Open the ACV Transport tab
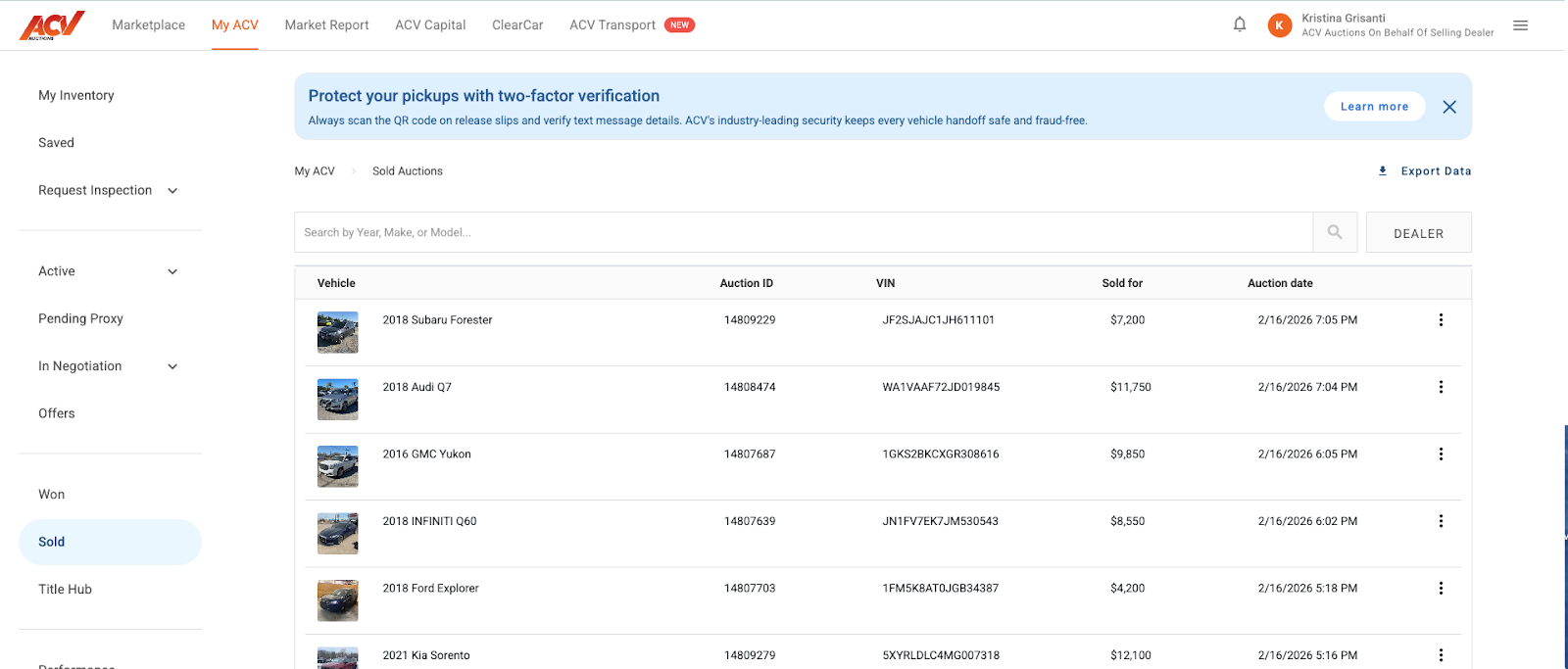Viewport: 1568px width, 669px height. tap(612, 25)
